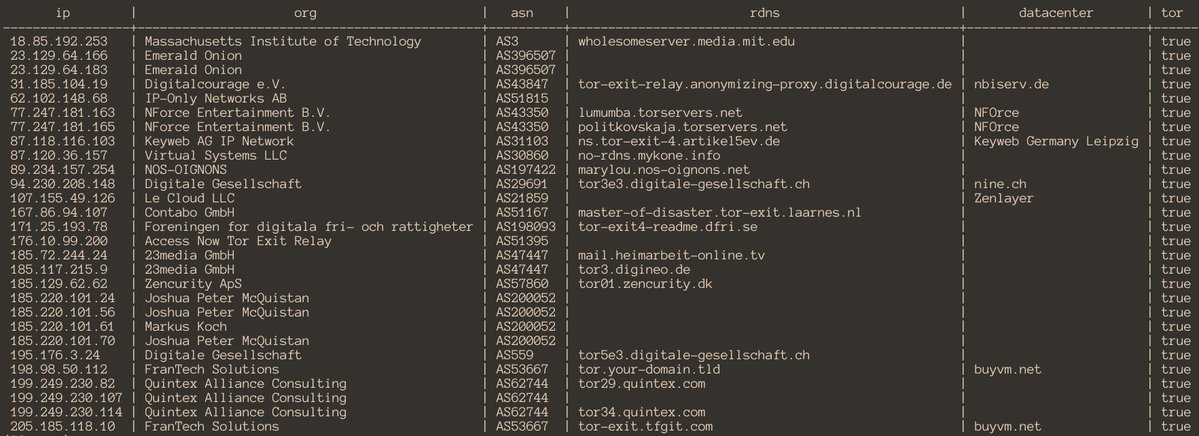Click the Massachusetts Institute of Technology org entry
This screenshot has width=1199, height=436.
pos(283,42)
